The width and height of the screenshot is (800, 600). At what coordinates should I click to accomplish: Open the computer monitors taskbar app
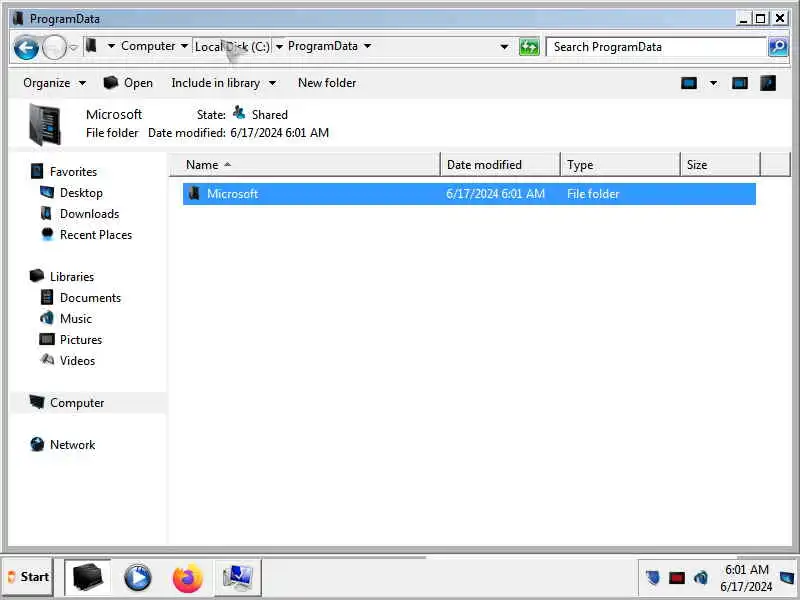[238, 578]
